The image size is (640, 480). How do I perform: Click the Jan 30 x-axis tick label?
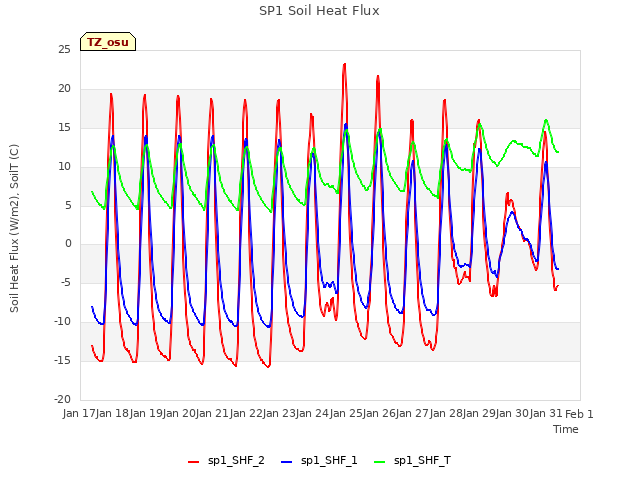[512, 414]
